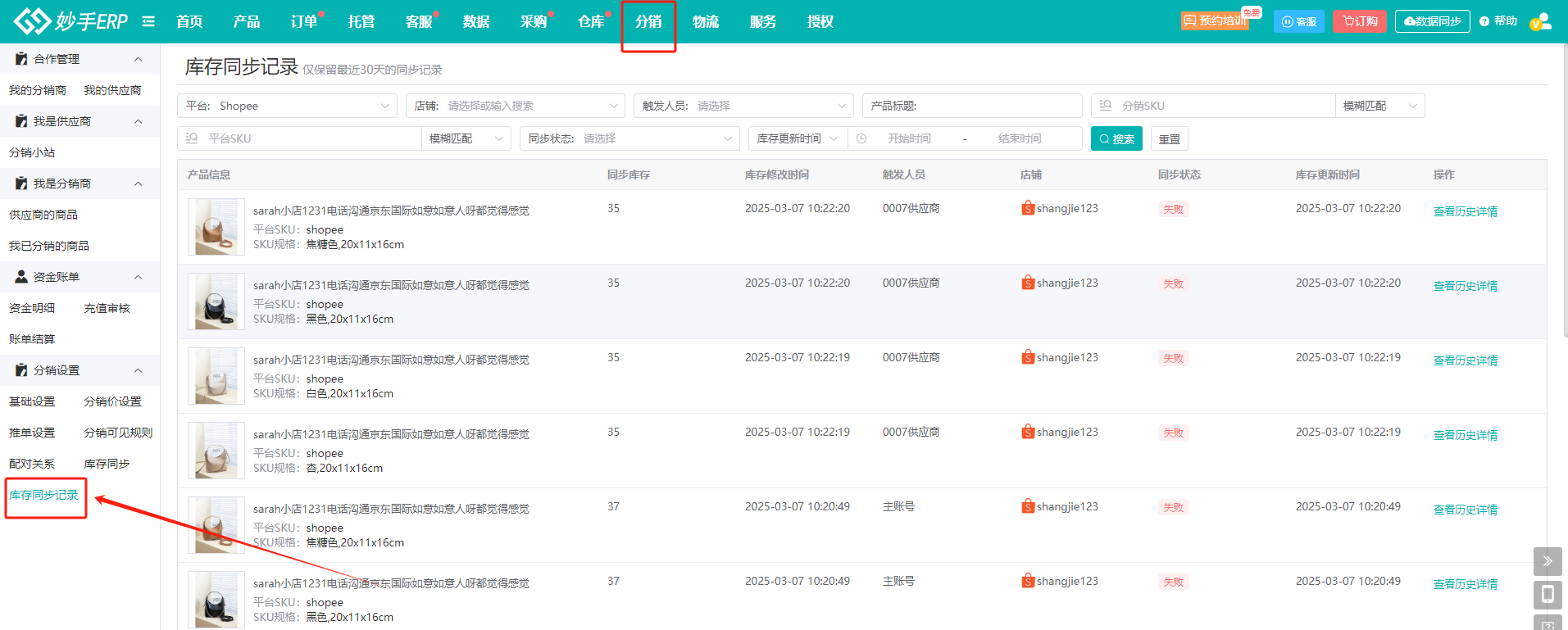Open 我已分销的商品 in sidebar
The image size is (1568, 630).
point(49,246)
